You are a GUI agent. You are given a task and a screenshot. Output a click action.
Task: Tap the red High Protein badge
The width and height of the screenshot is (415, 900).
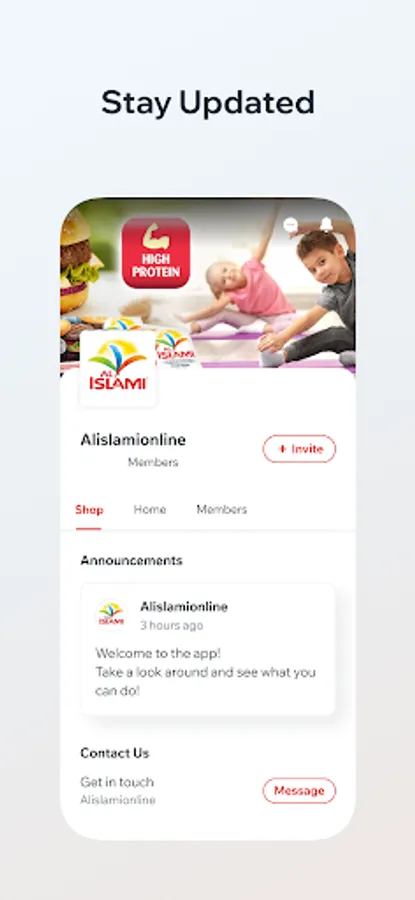pyautogui.click(x=156, y=253)
